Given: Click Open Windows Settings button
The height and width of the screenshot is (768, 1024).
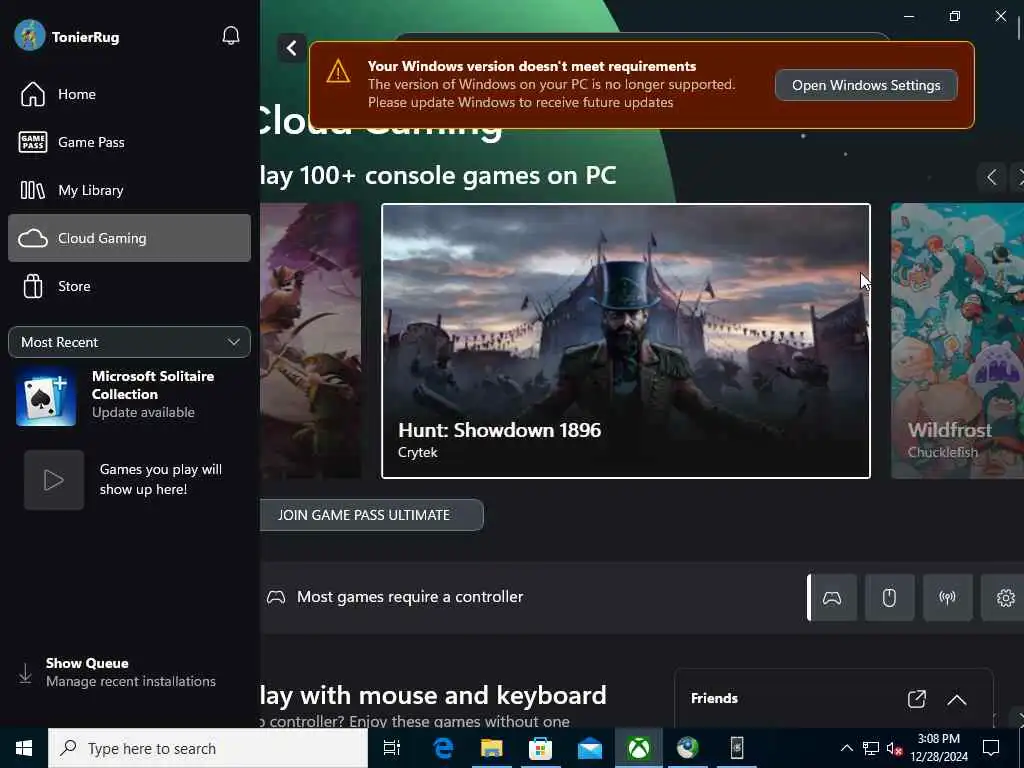Looking at the screenshot, I should coord(866,85).
